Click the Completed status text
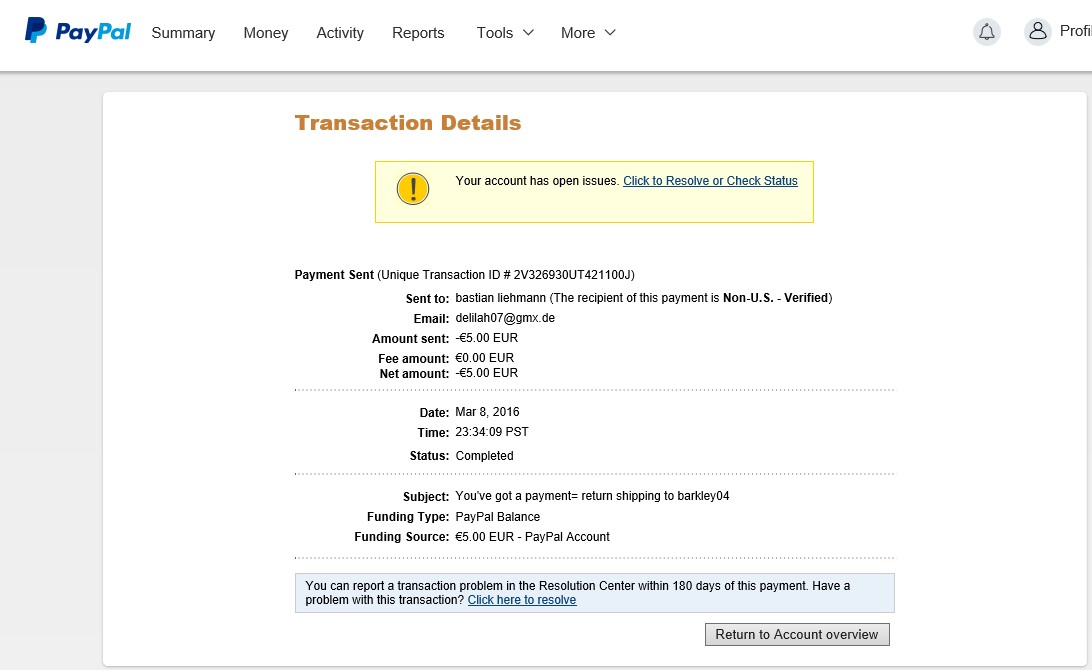Image resolution: width=1092 pixels, height=670 pixels. click(x=484, y=455)
